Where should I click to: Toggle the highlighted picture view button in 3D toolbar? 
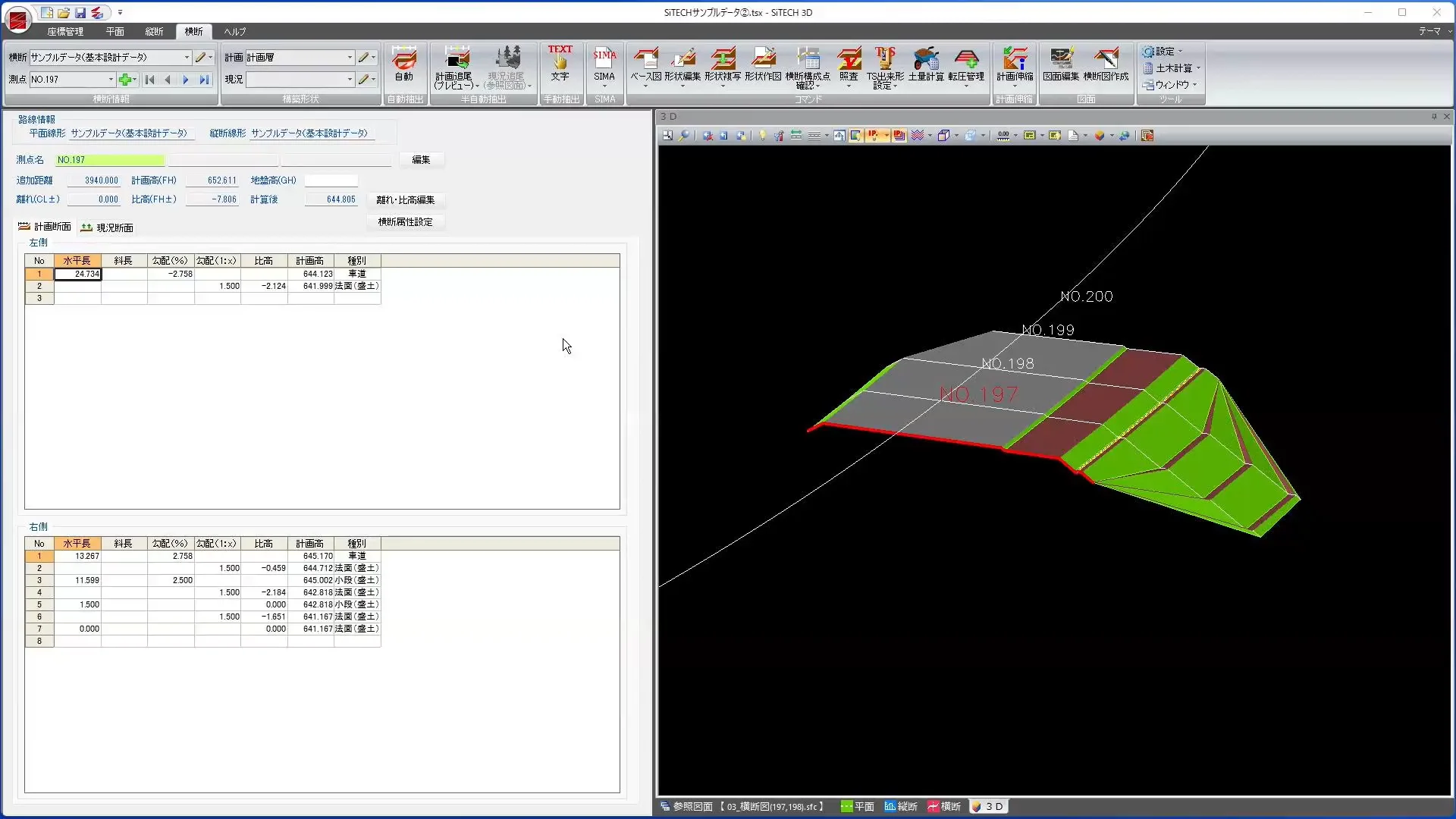pos(855,135)
